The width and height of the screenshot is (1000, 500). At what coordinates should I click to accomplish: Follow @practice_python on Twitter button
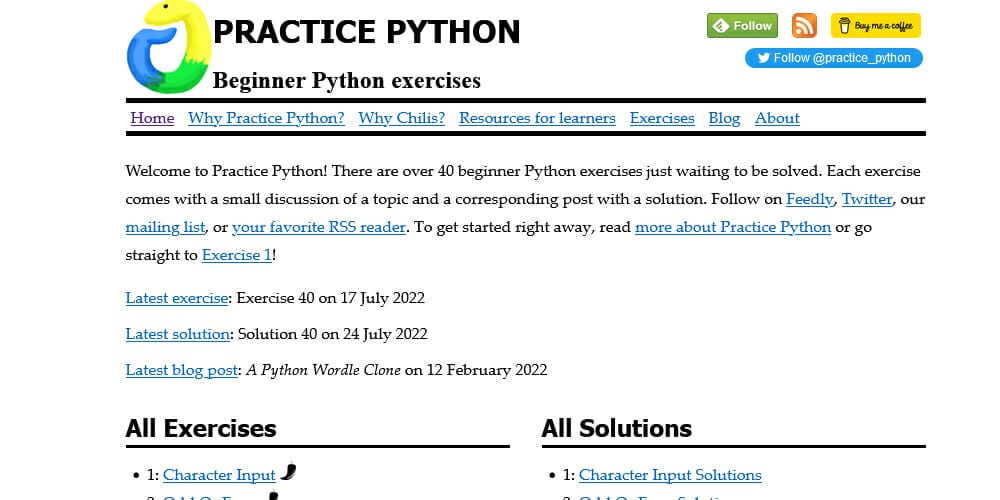tap(833, 58)
